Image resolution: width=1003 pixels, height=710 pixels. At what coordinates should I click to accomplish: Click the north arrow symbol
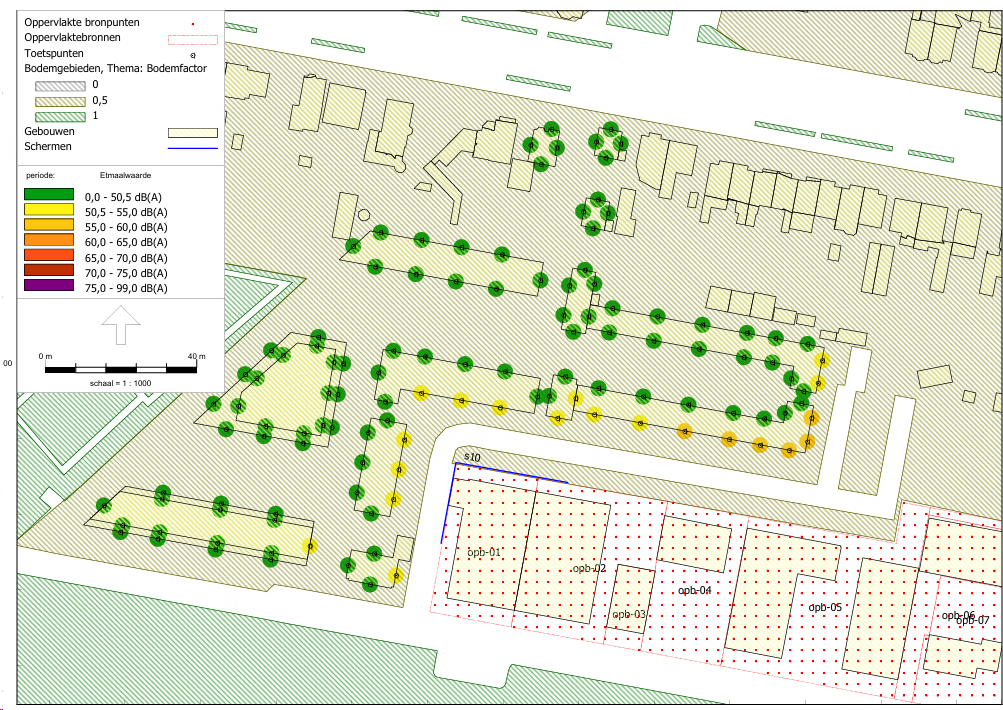click(121, 325)
